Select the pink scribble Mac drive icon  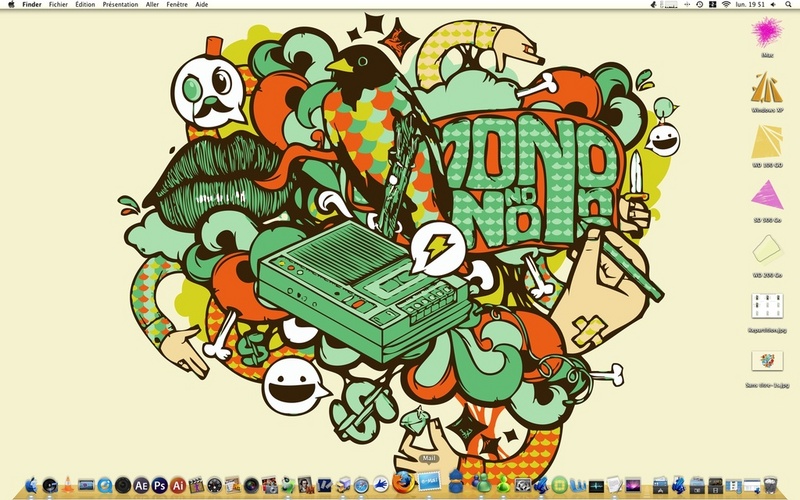767,32
